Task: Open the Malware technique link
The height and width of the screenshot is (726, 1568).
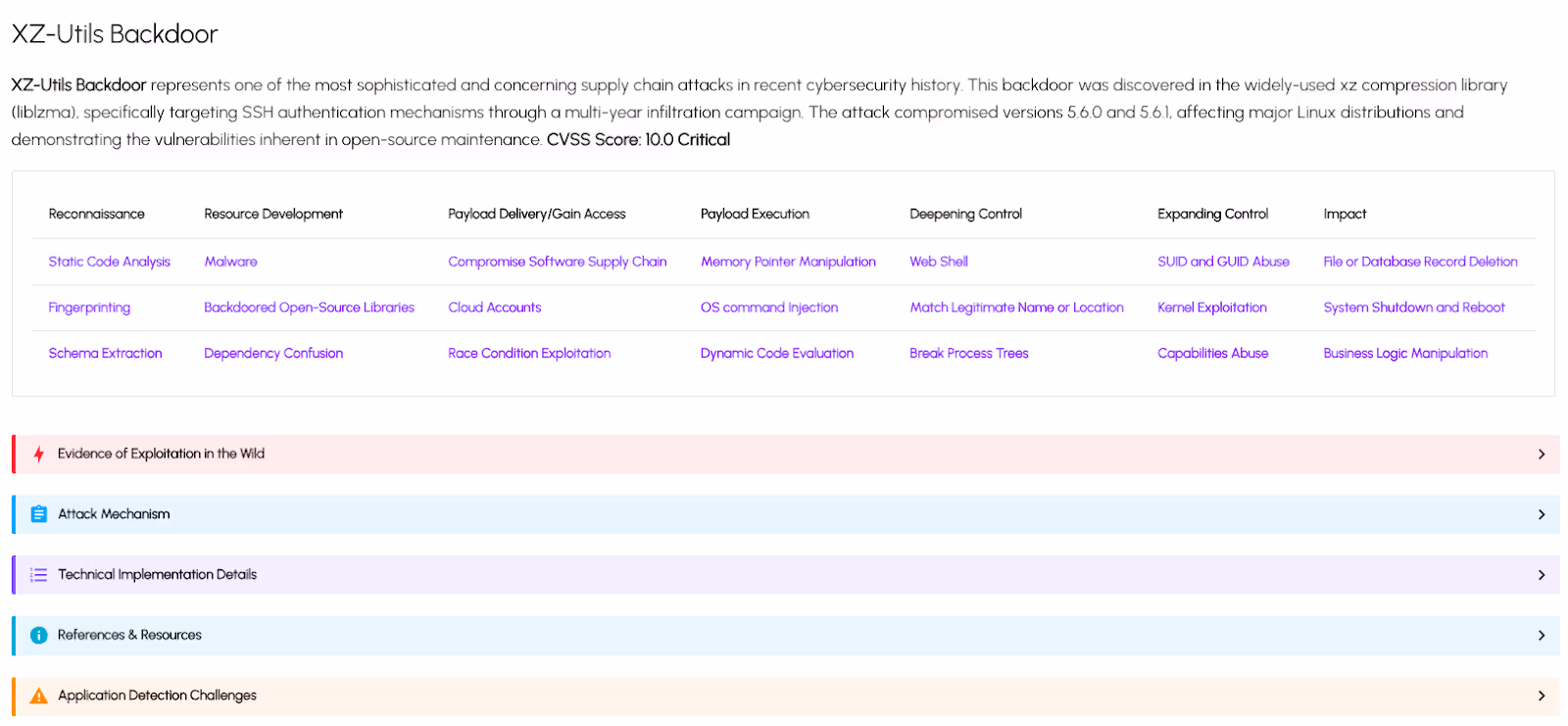Action: click(x=230, y=262)
